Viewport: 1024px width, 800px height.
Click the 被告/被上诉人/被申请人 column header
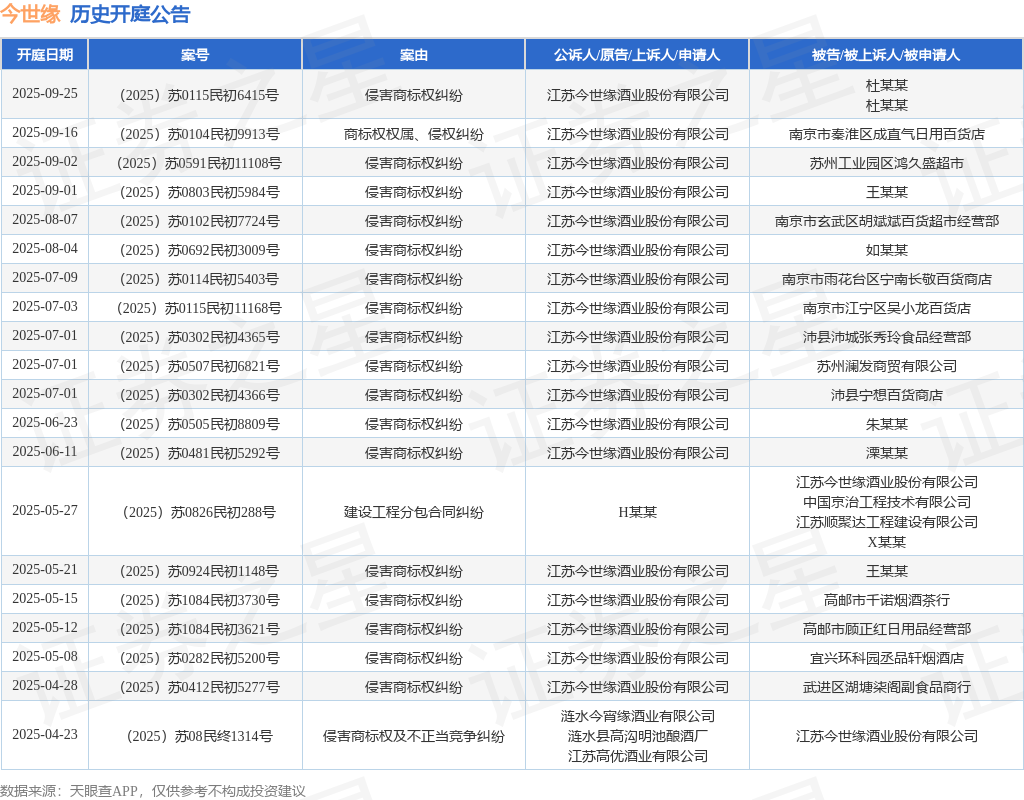pyautogui.click(x=886, y=55)
